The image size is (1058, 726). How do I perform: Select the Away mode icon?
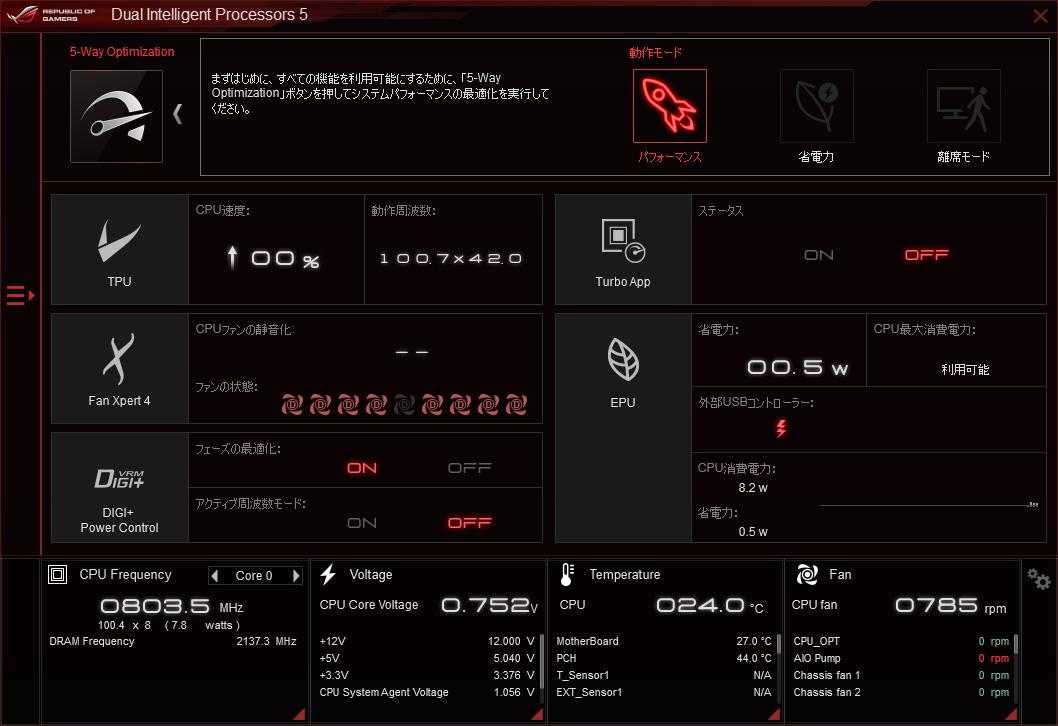point(964,106)
